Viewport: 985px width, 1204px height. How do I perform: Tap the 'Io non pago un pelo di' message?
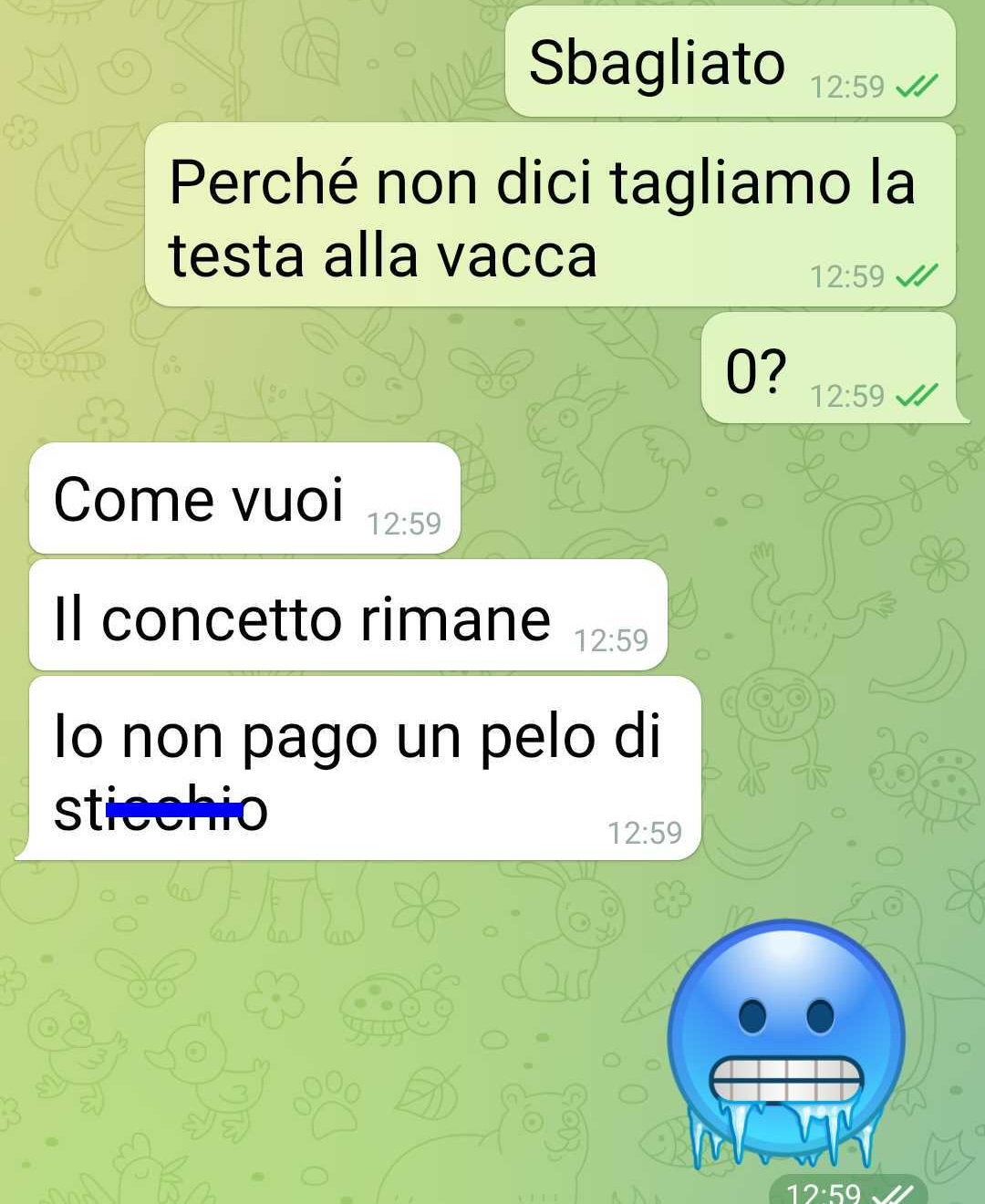pos(361,768)
